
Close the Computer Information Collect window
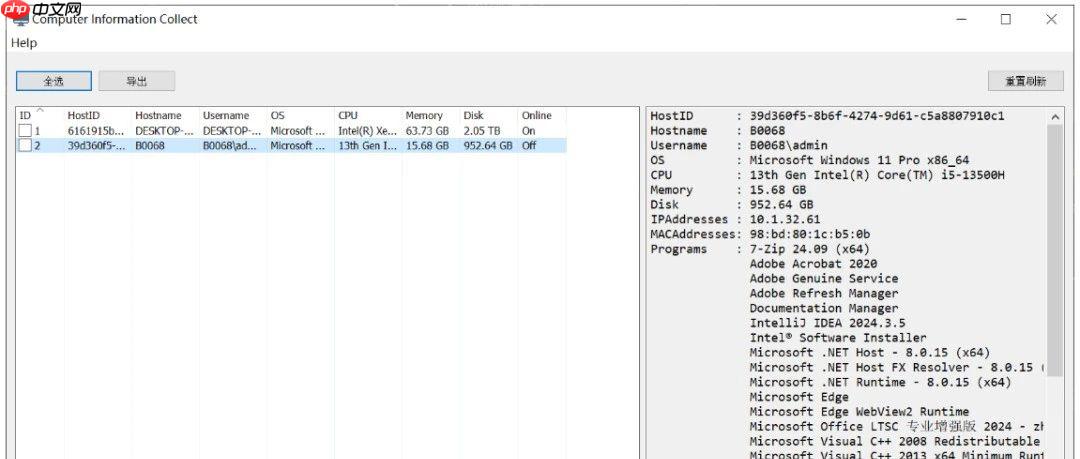pyautogui.click(x=1051, y=19)
